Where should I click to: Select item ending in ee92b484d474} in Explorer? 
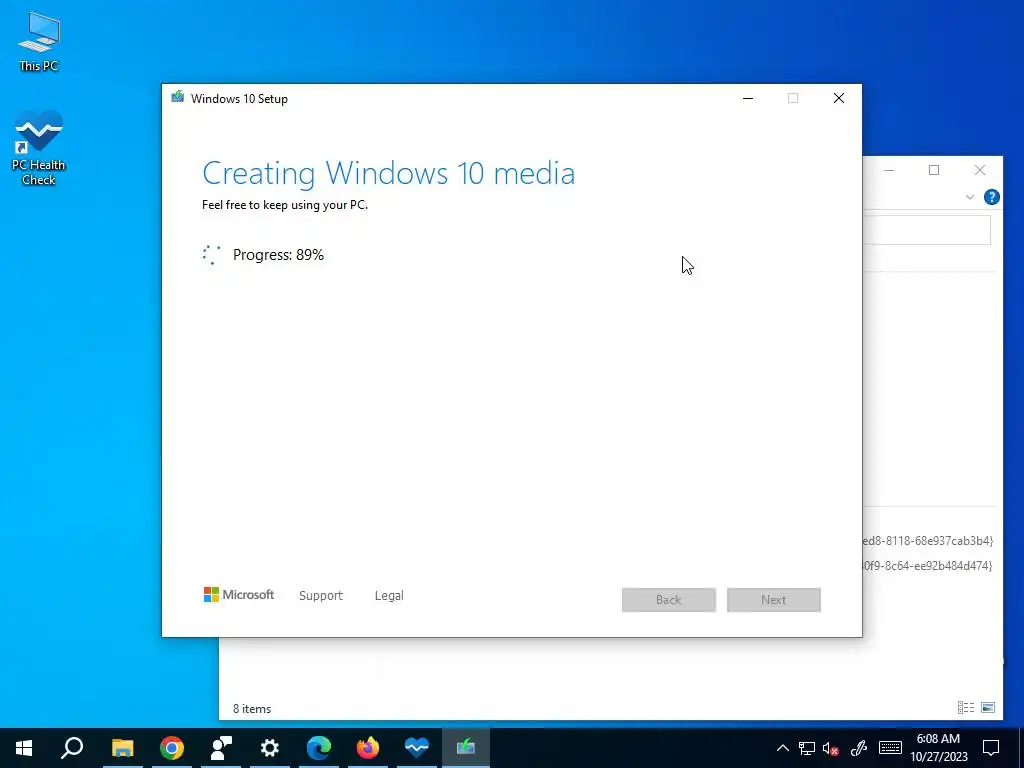coord(928,566)
